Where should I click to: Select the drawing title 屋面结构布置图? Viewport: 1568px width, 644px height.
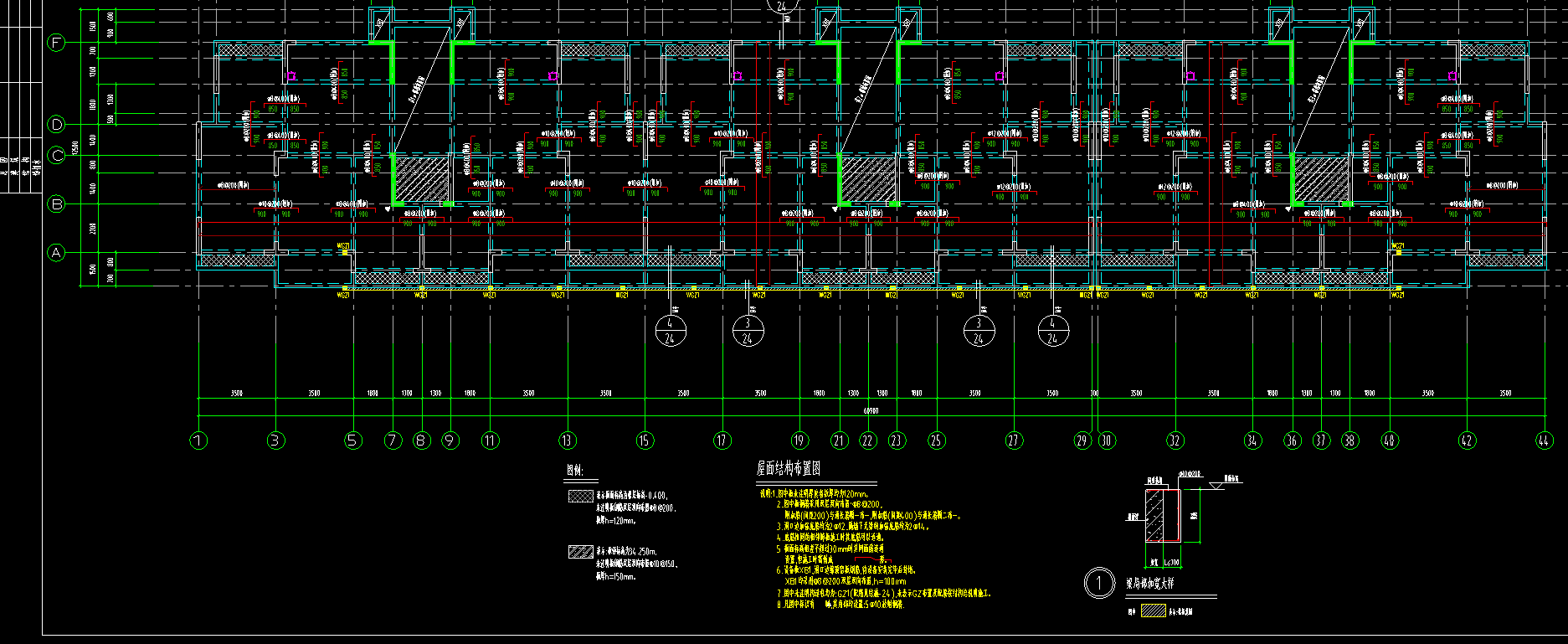coord(789,469)
